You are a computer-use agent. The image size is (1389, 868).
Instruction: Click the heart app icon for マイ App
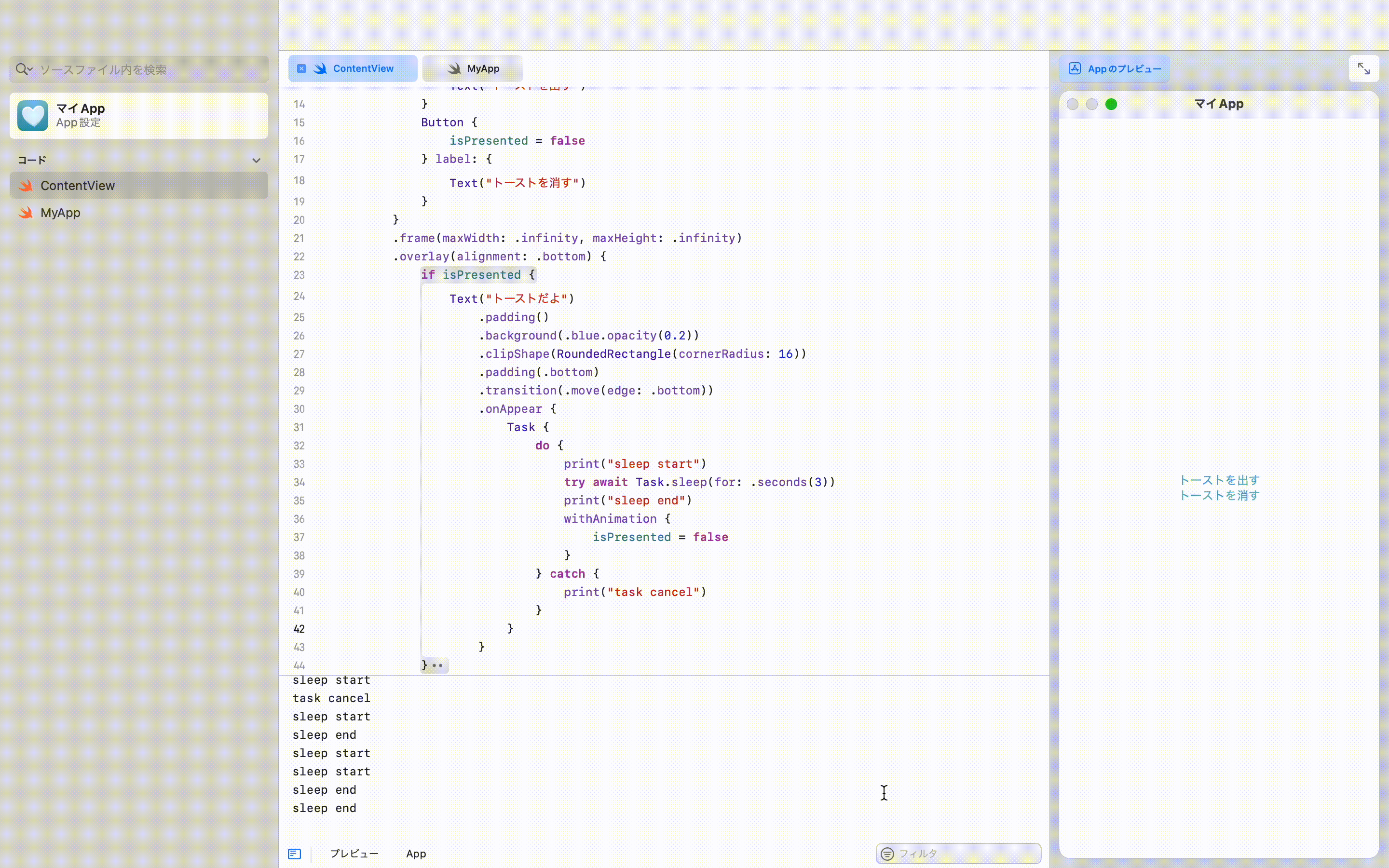32,115
